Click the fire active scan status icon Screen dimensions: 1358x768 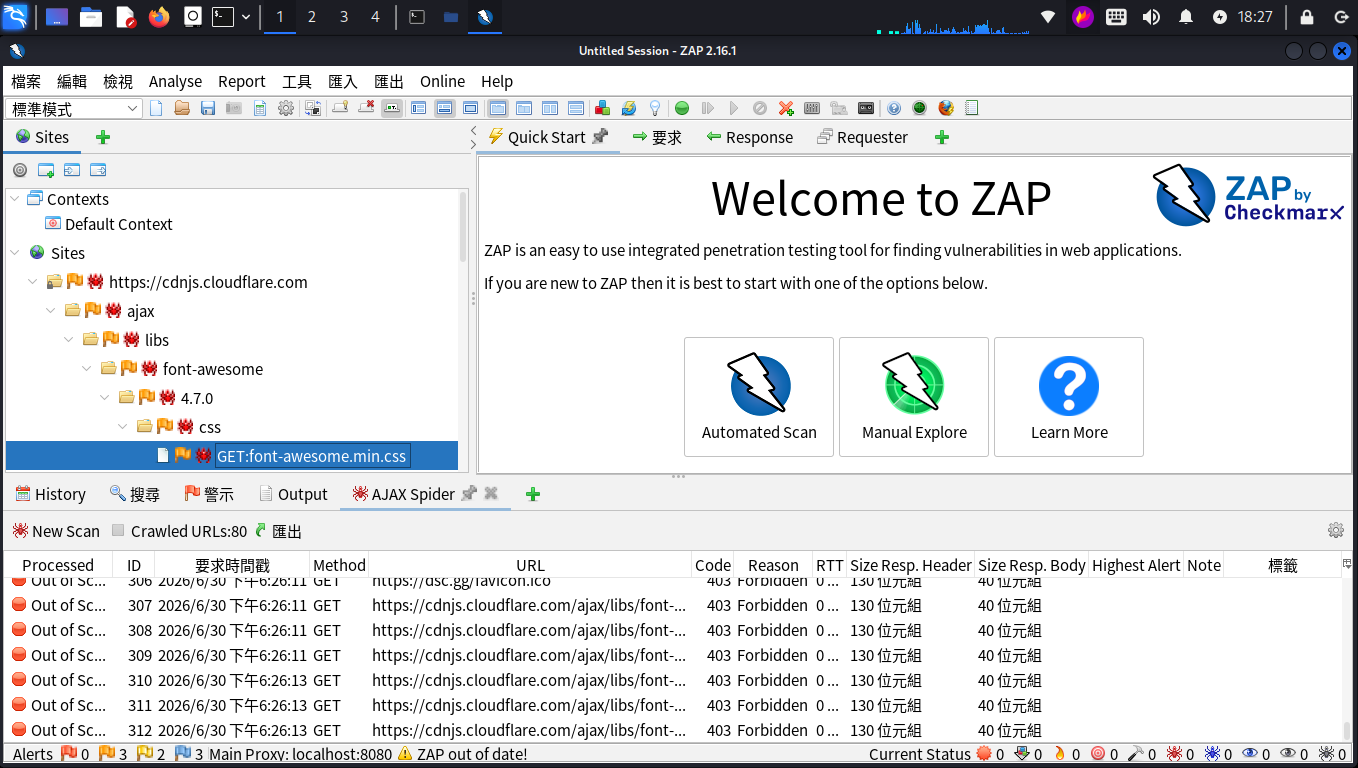pyautogui.click(x=1060, y=754)
